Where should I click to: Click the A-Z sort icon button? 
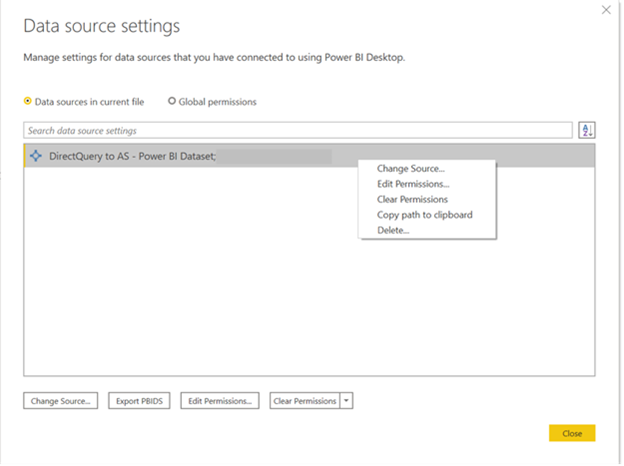coord(587,130)
